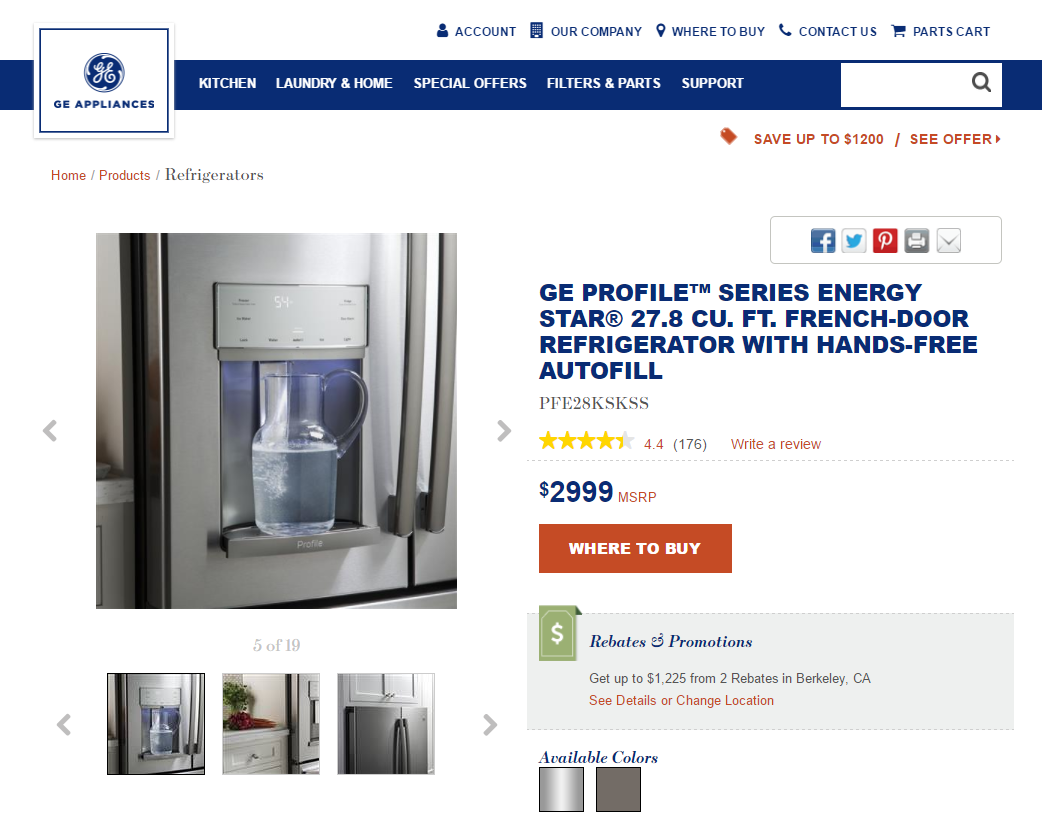Show next product image arrow
1042x832 pixels.
tap(504, 431)
